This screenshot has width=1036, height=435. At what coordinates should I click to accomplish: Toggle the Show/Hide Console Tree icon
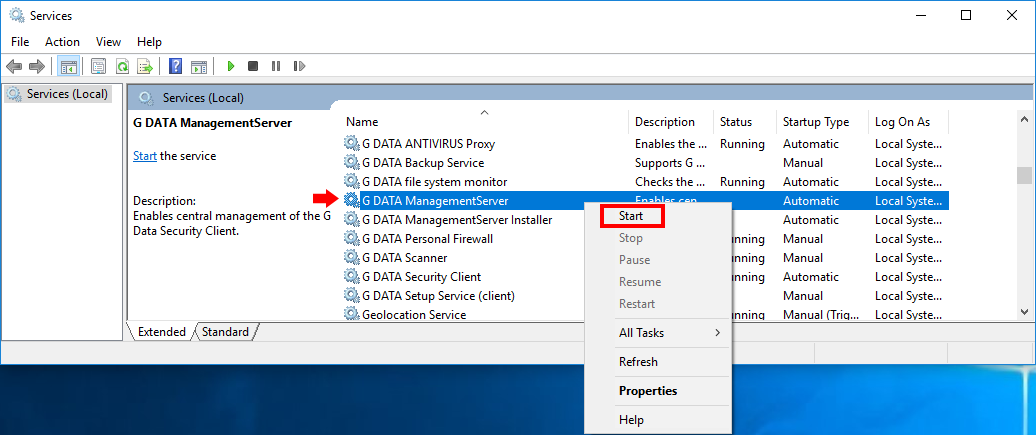point(69,66)
